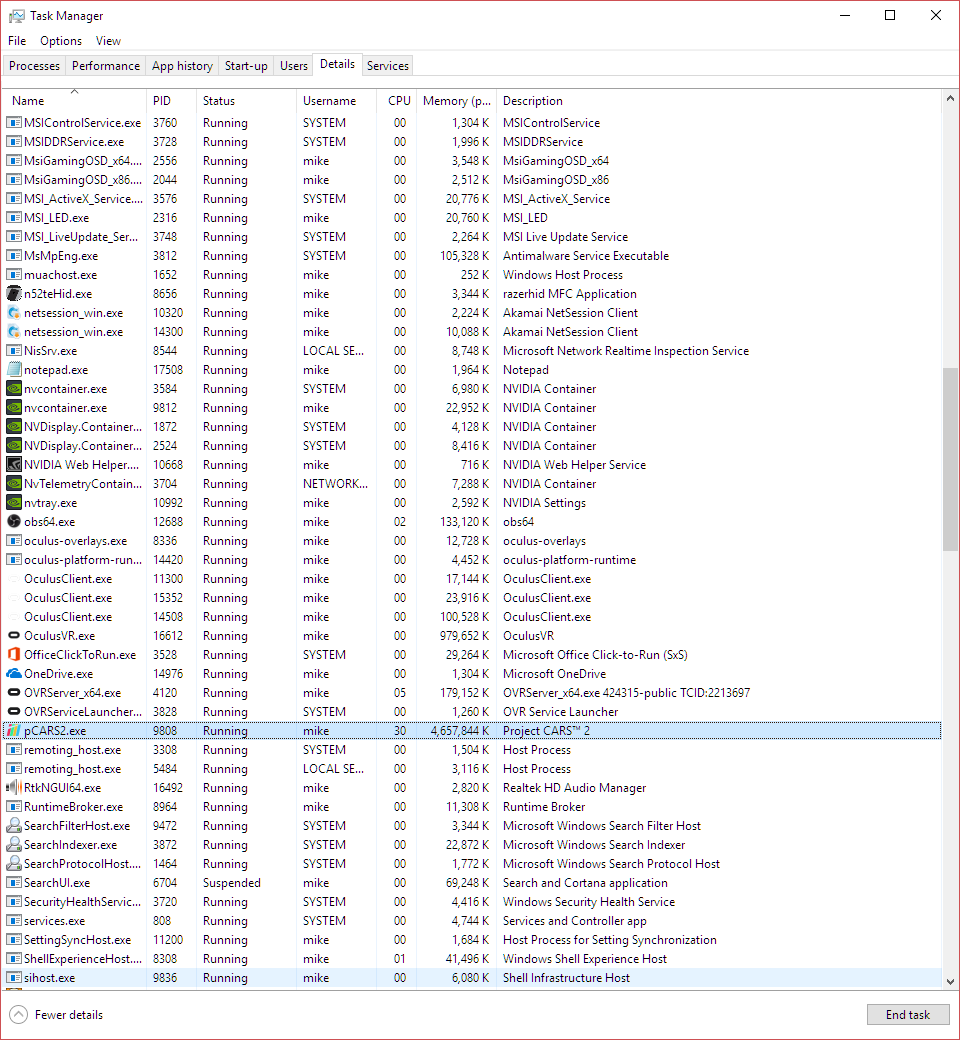Sort list by CPU column header
960x1040 pixels.
tap(399, 101)
